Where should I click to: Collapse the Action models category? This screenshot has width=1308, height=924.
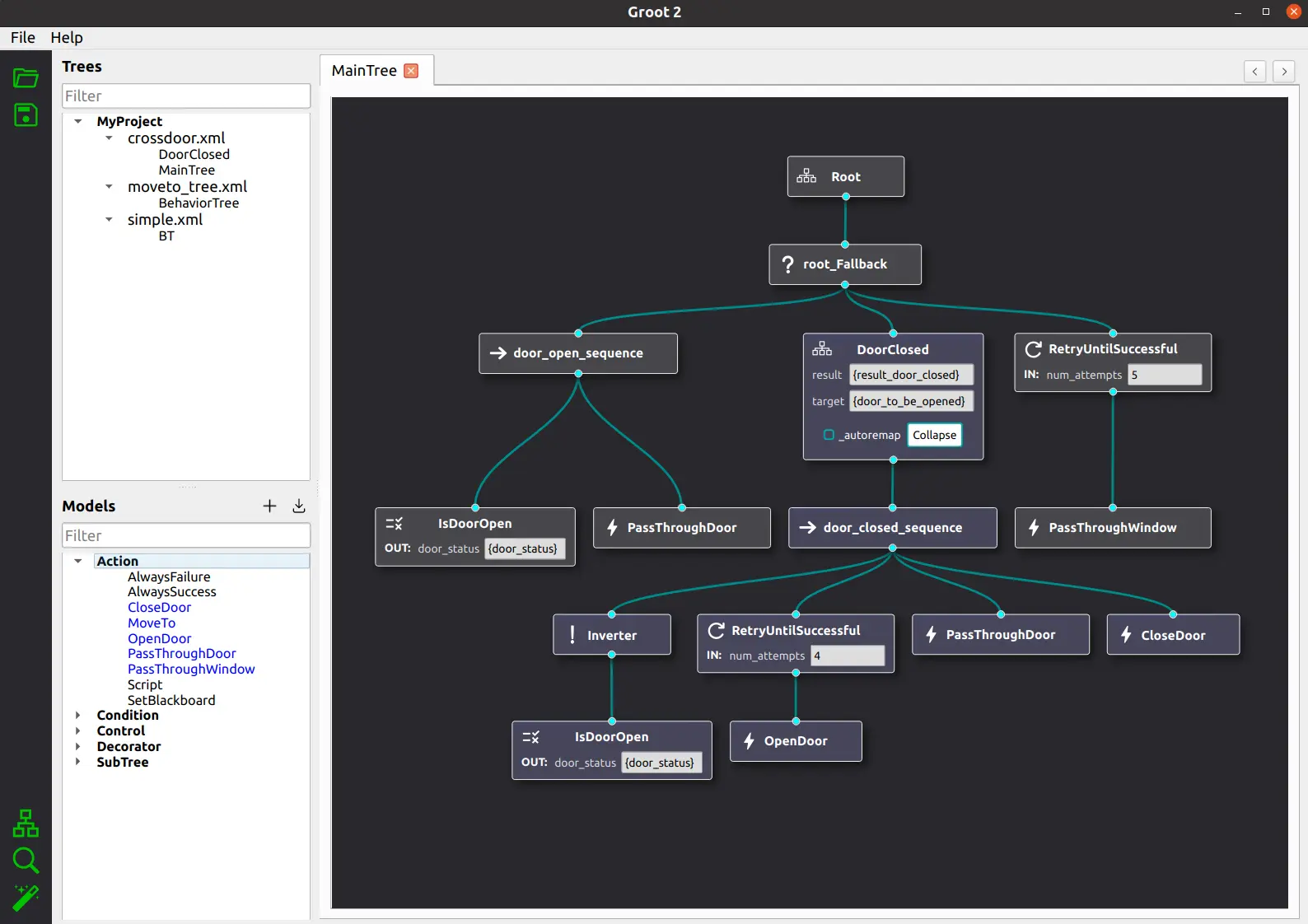[x=78, y=561]
